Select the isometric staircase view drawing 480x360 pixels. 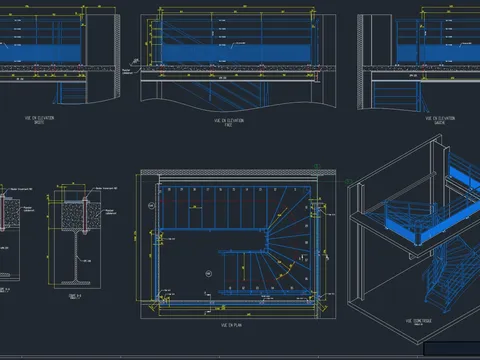click(x=414, y=238)
